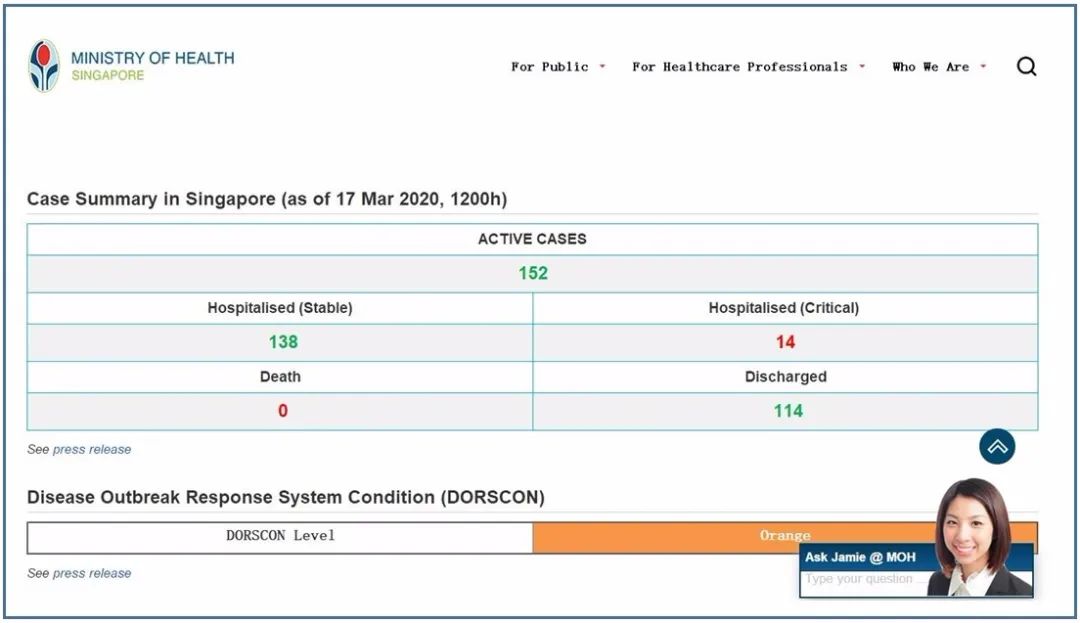Click the 'Ask Jamie @ MOH' chat header

pos(862,557)
